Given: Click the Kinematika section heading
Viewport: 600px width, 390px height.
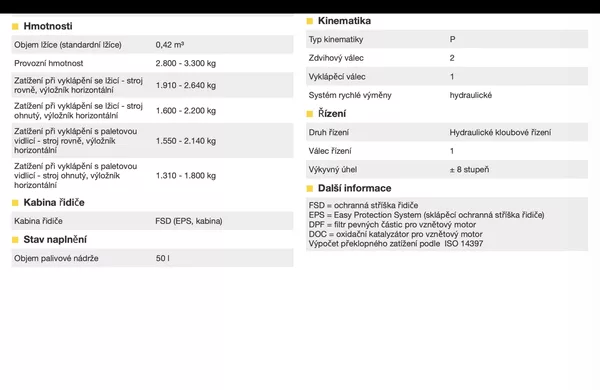Looking at the screenshot, I should [x=344, y=21].
